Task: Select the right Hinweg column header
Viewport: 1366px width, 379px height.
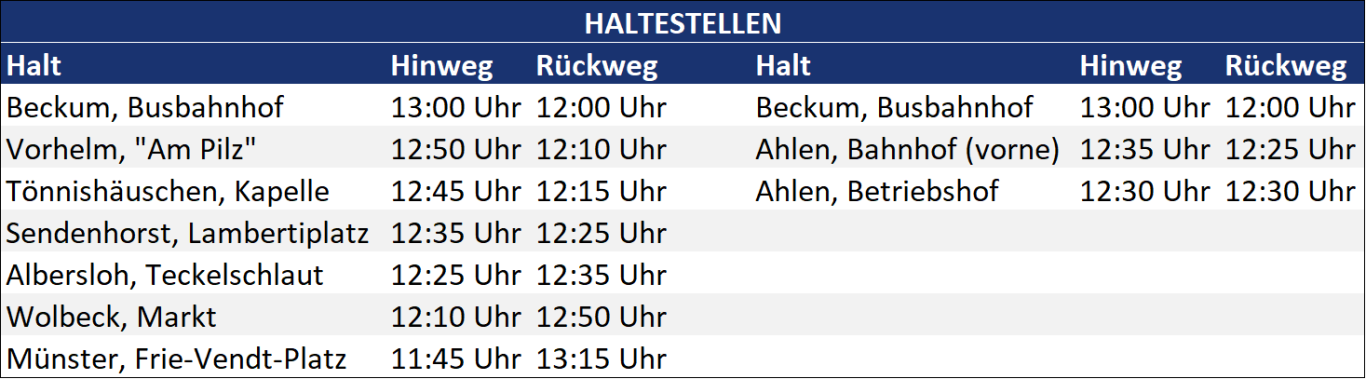Action: point(1130,66)
